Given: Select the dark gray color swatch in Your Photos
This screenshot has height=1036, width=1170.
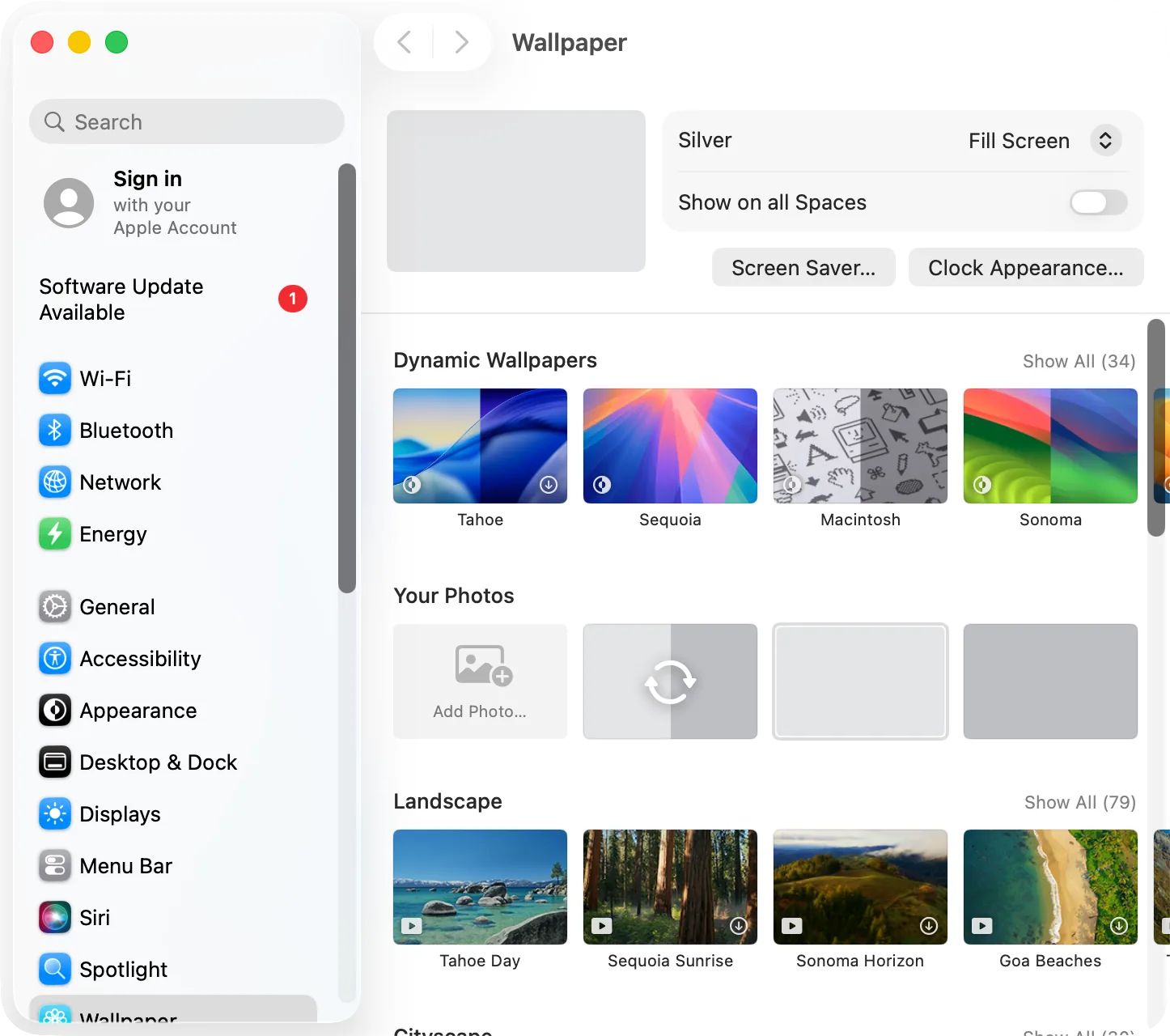Looking at the screenshot, I should (1050, 681).
